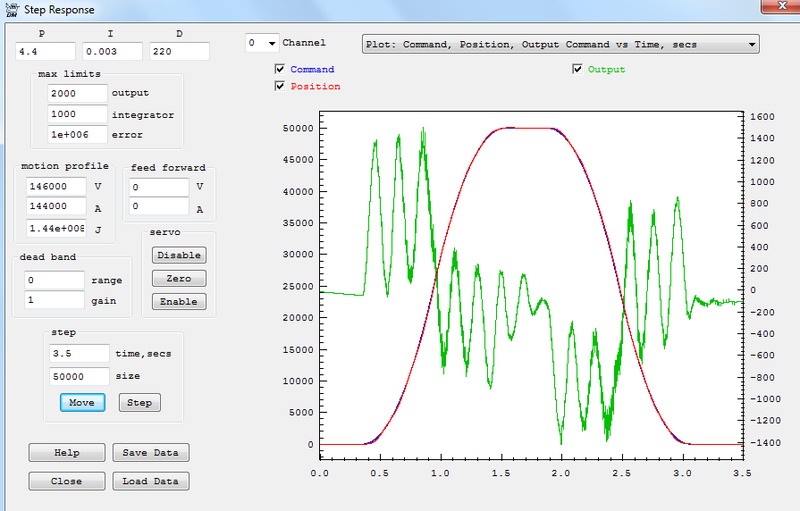The width and height of the screenshot is (800, 511).
Task: Toggle the Command plot checkbox
Action: (280, 70)
